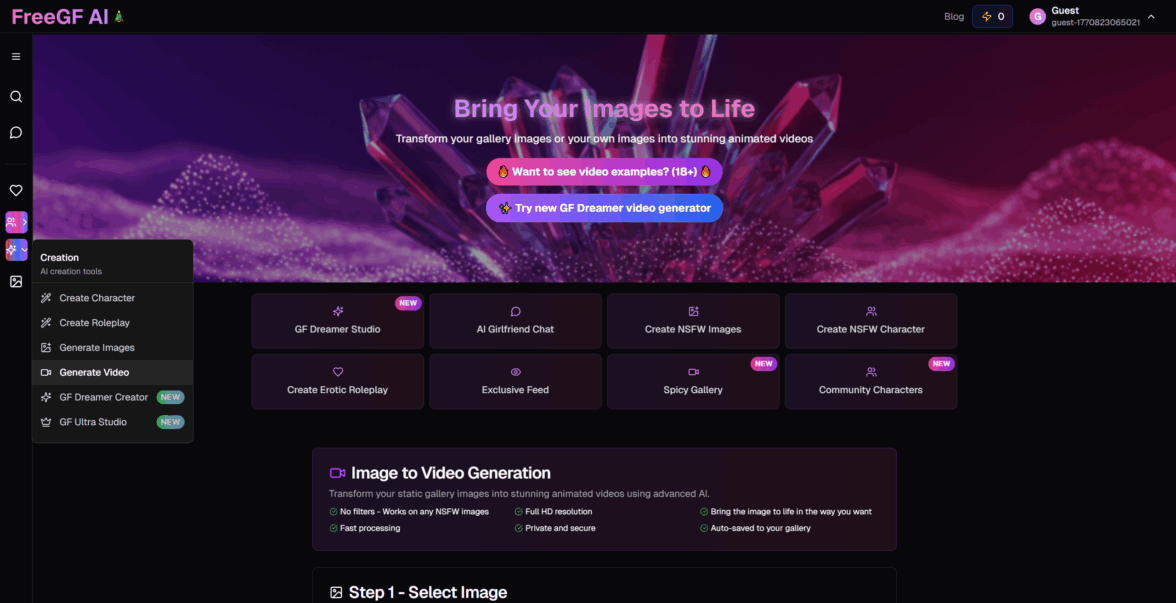
Task: Expand the Guest account chevron
Action: click(1151, 16)
